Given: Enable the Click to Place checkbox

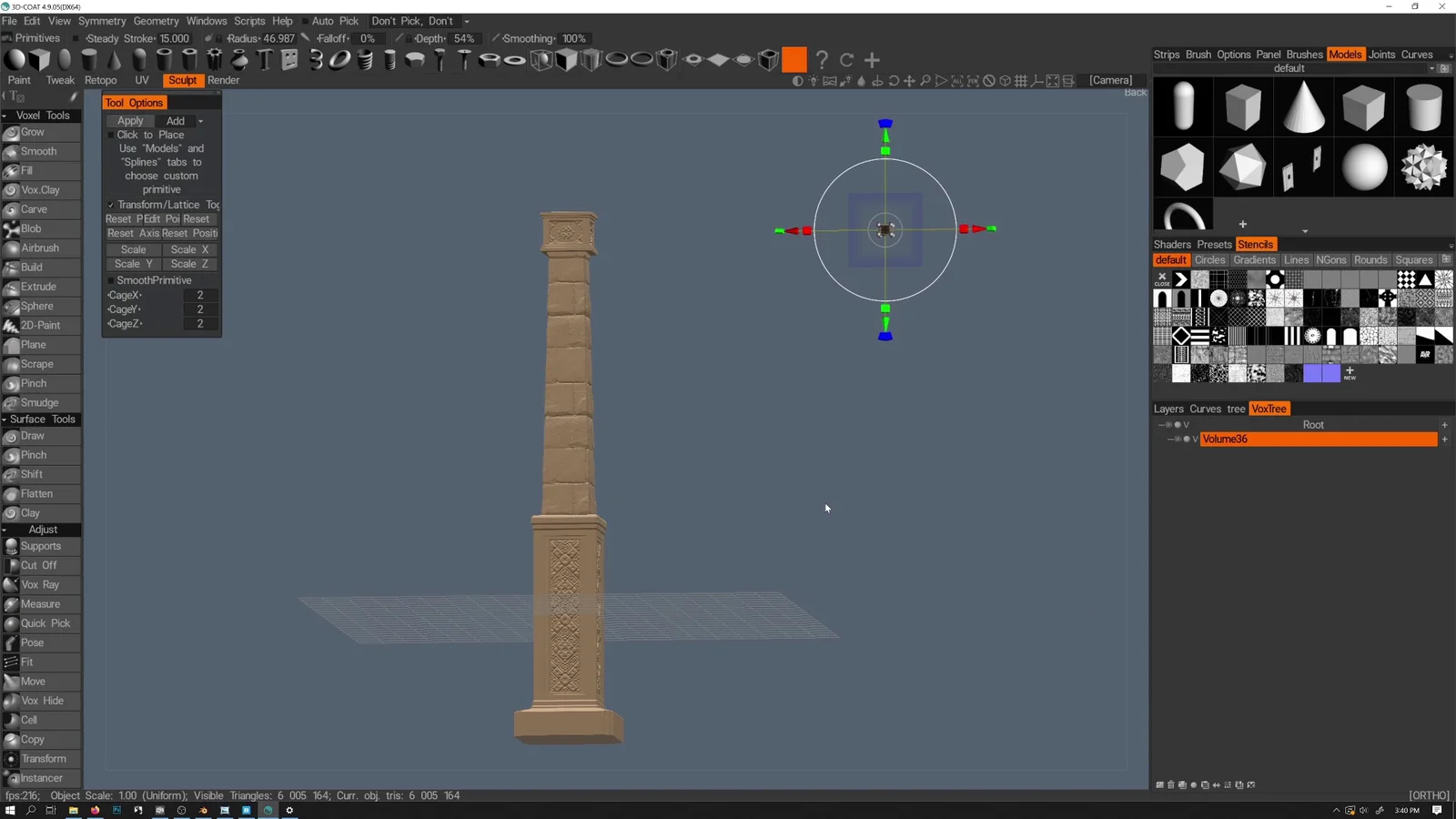Looking at the screenshot, I should click(110, 135).
